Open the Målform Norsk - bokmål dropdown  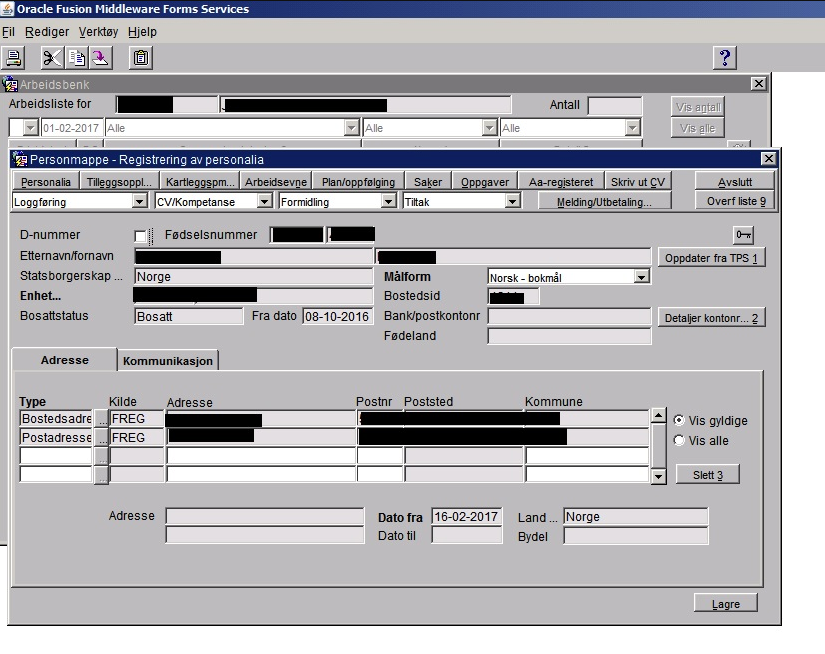pos(641,277)
